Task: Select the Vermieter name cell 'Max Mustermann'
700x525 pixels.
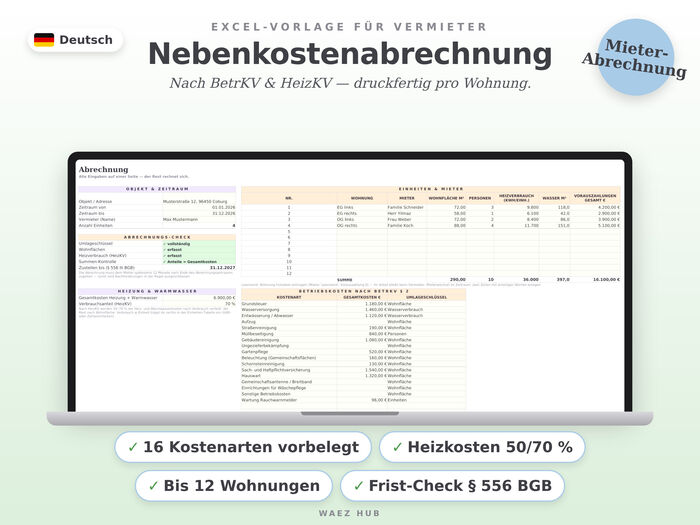Action: pyautogui.click(x=199, y=220)
